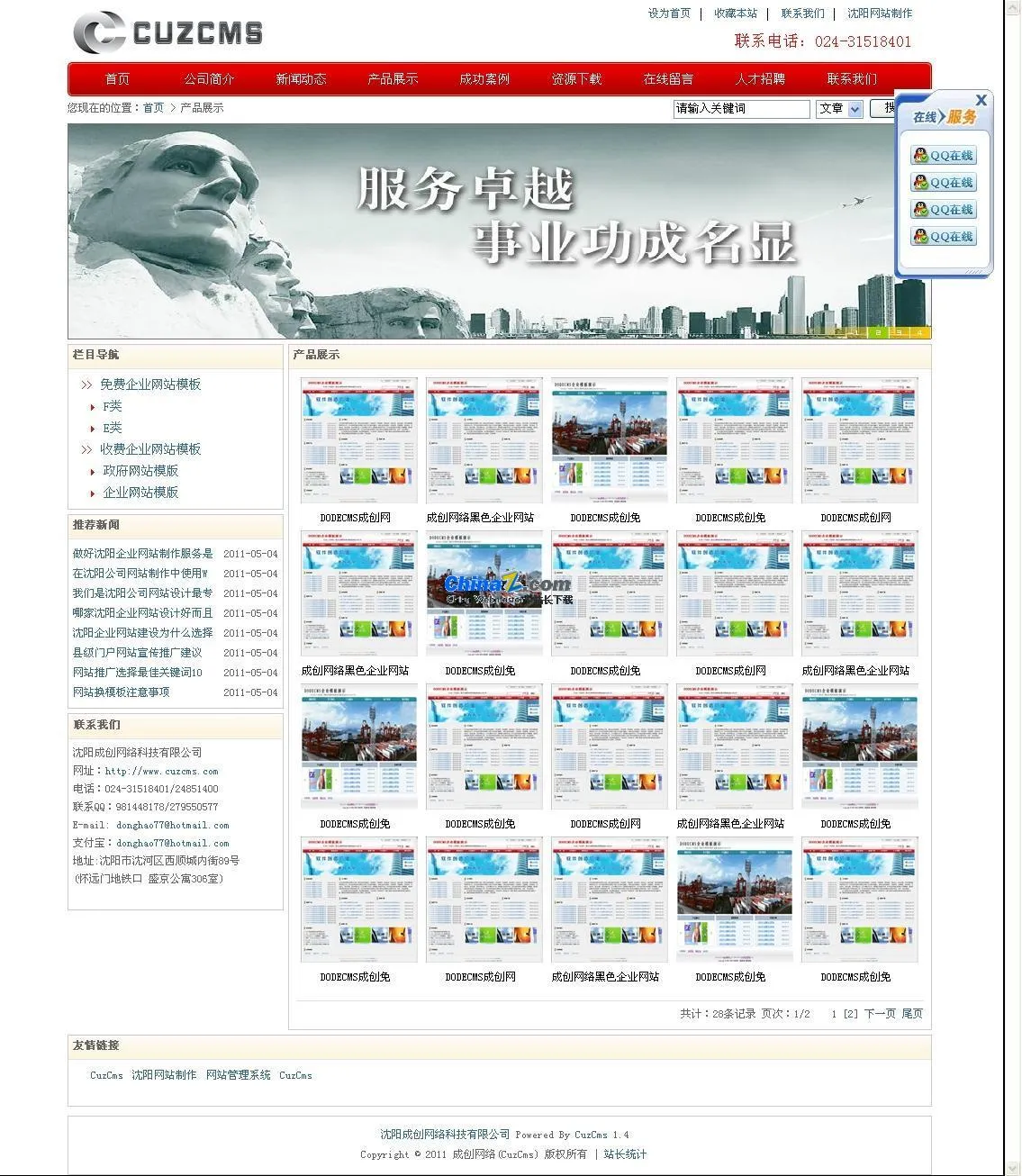Image resolution: width=1022 pixels, height=1176 pixels.
Task: Open news 县级门户网站宣传推广建议
Action: pyautogui.click(x=138, y=653)
